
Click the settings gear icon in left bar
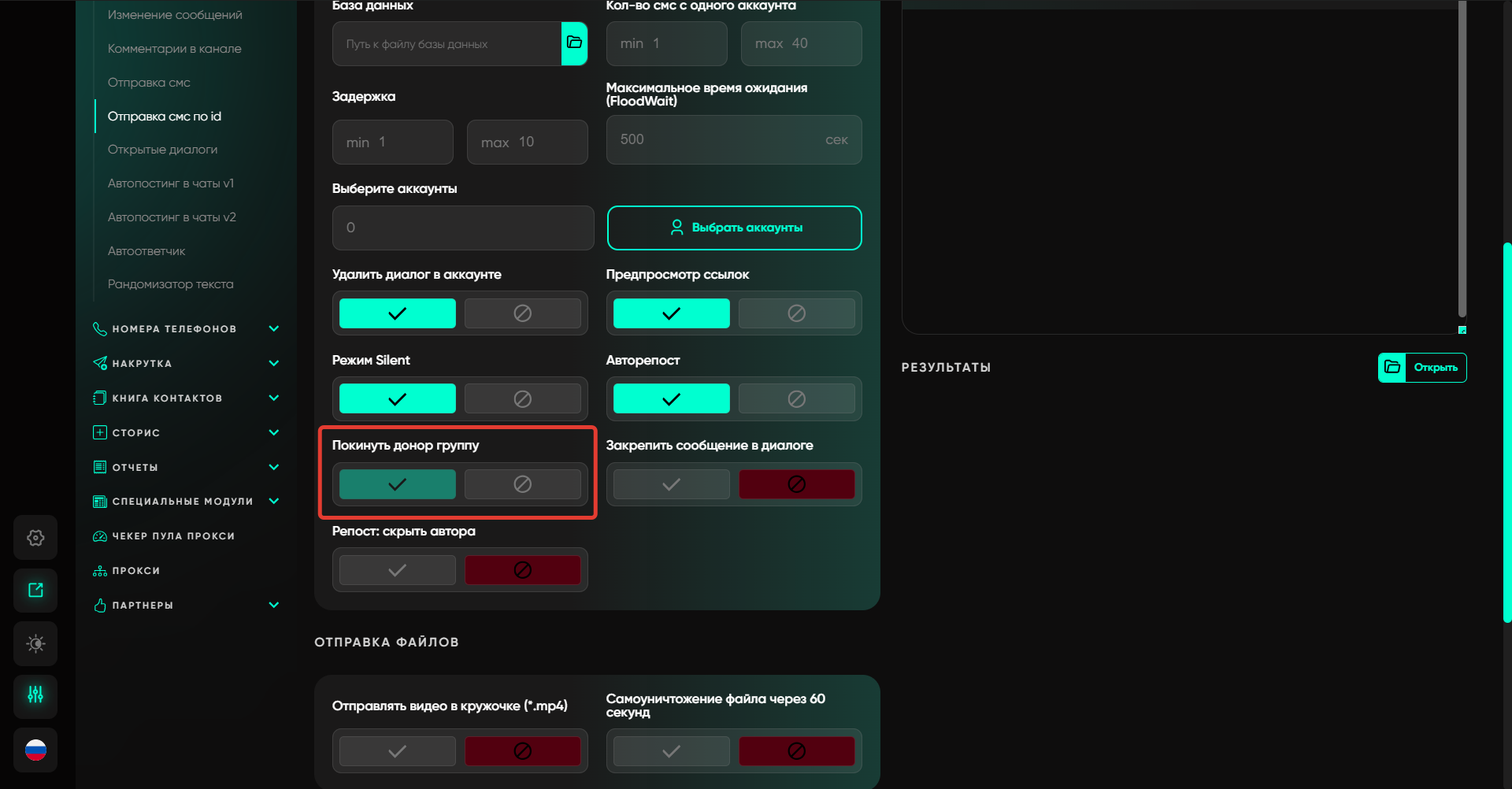[x=35, y=538]
